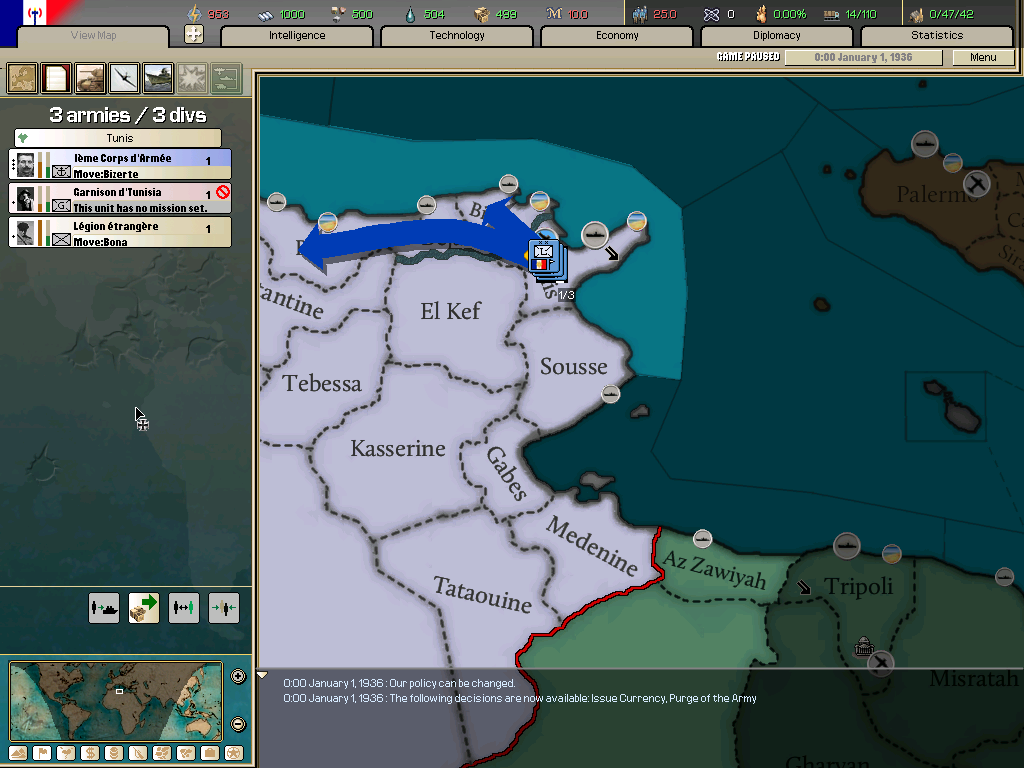1024x768 pixels.
Task: Toggle the supply crate with green arrow button
Action: point(144,607)
